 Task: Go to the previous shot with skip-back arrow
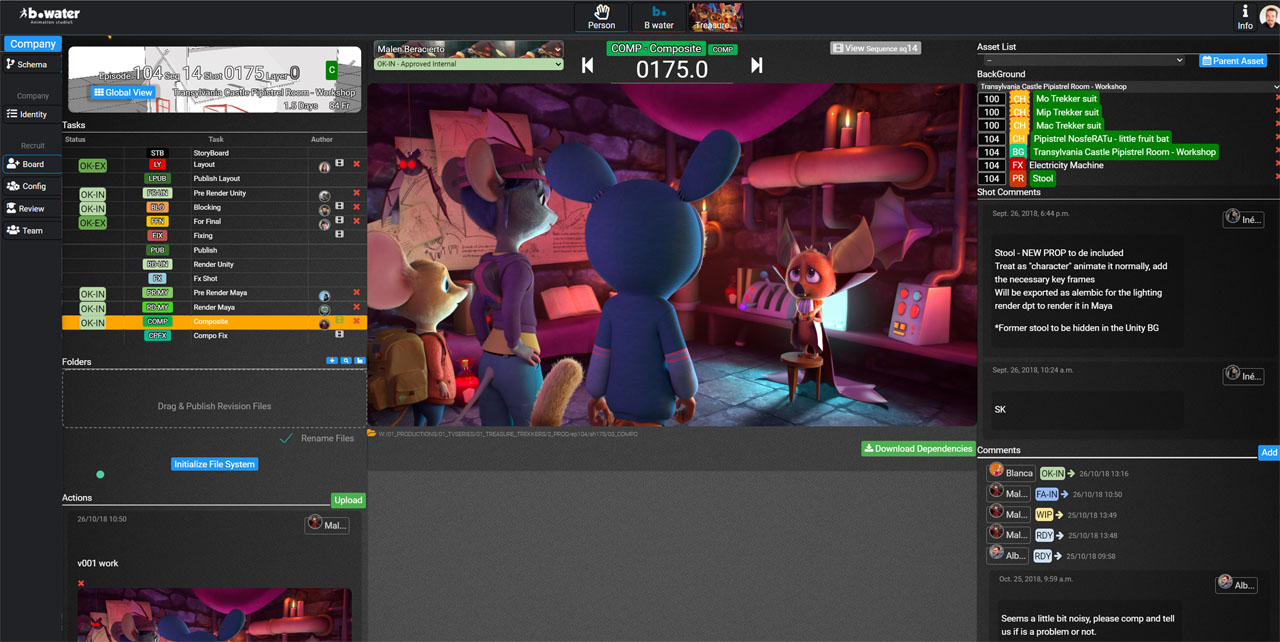[588, 65]
